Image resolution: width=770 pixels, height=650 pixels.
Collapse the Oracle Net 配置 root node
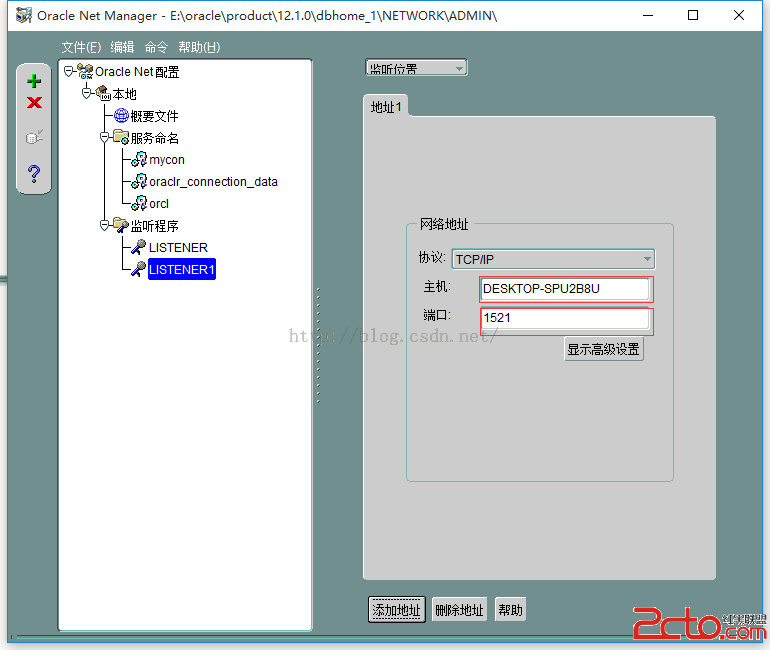69,72
